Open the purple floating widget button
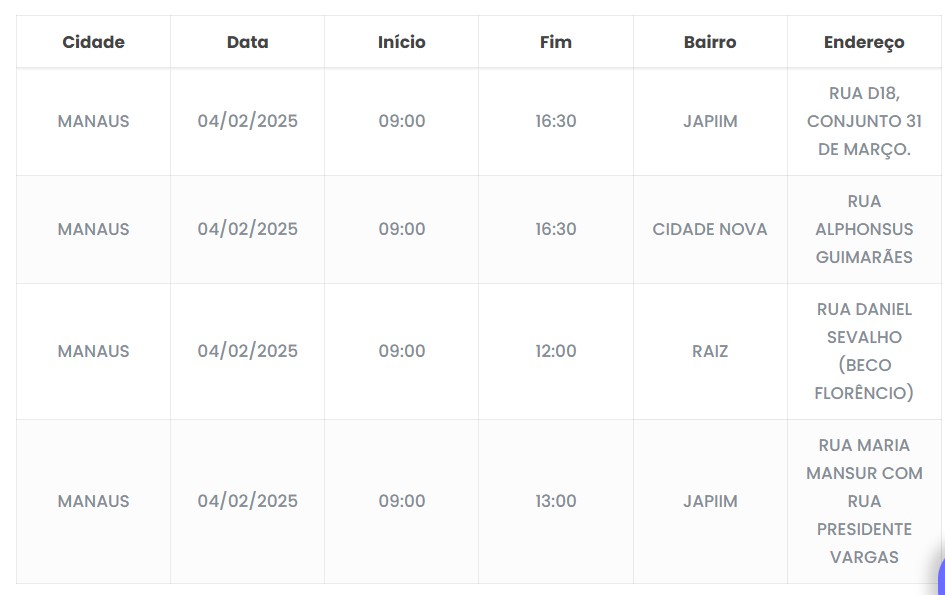 (x=940, y=578)
